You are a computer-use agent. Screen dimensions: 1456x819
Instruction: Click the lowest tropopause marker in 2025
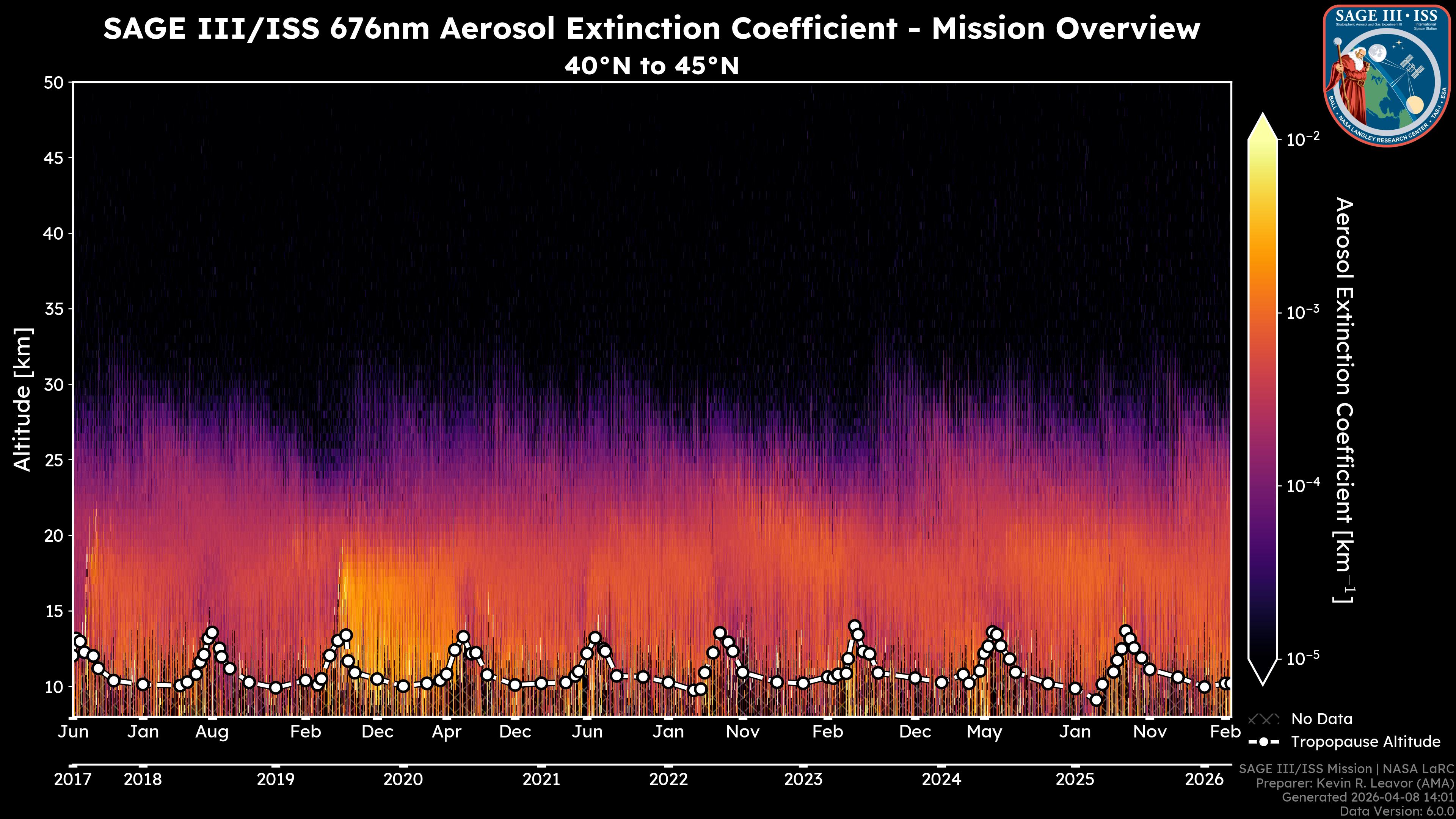(x=1096, y=700)
